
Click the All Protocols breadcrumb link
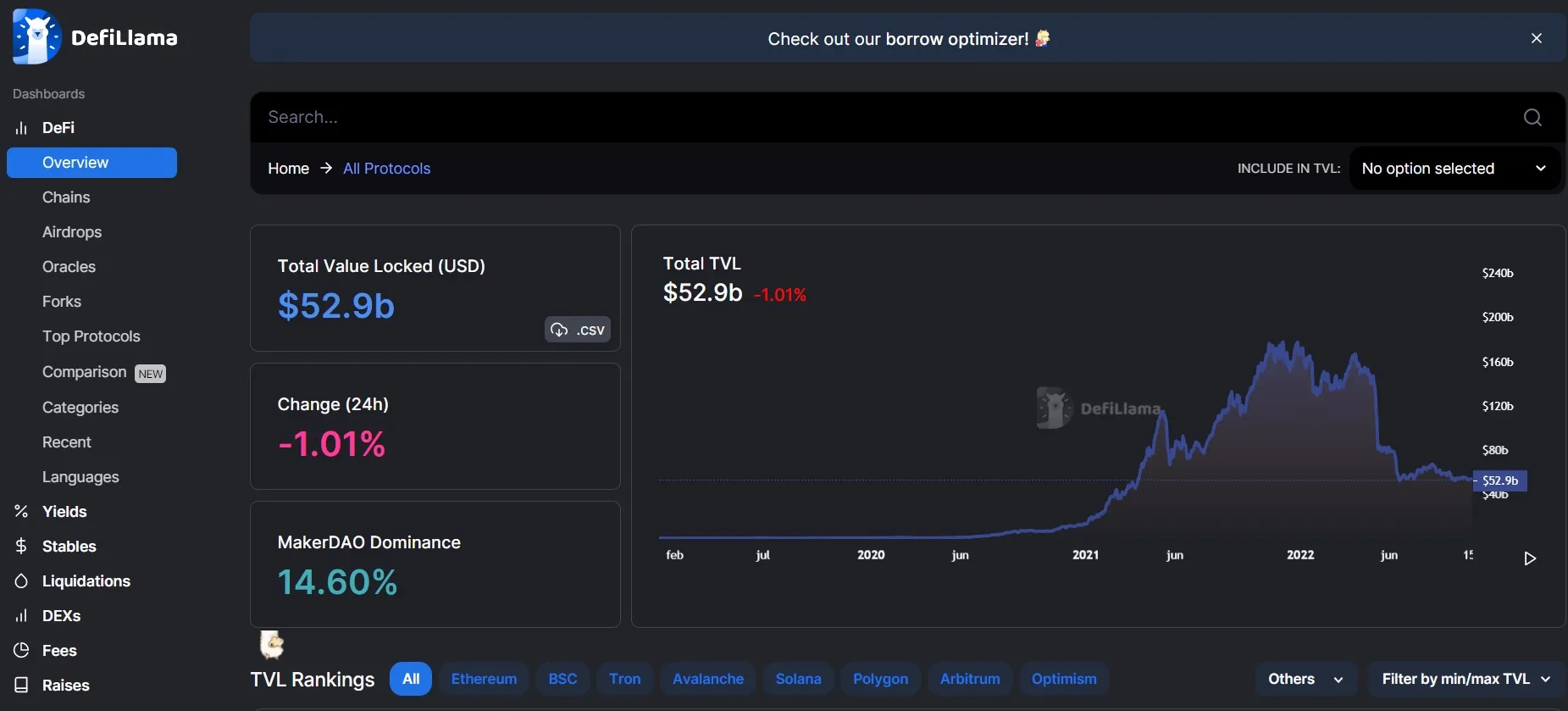(386, 169)
